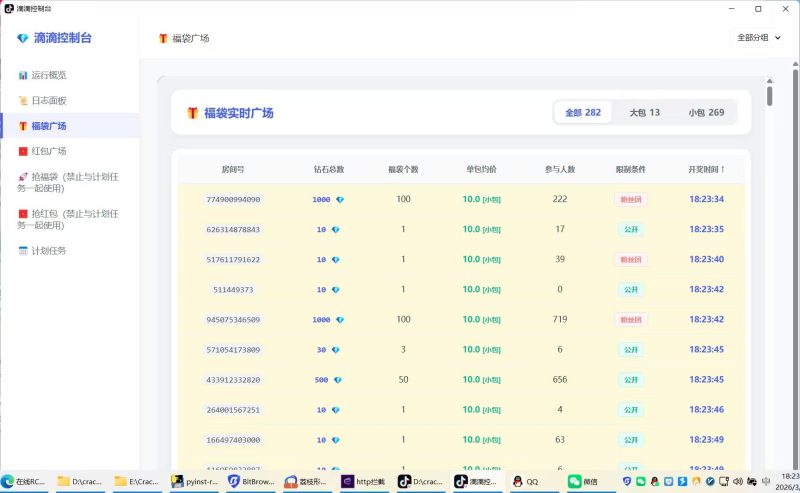Click room number 626314878843
The image size is (800, 493).
tap(233, 230)
